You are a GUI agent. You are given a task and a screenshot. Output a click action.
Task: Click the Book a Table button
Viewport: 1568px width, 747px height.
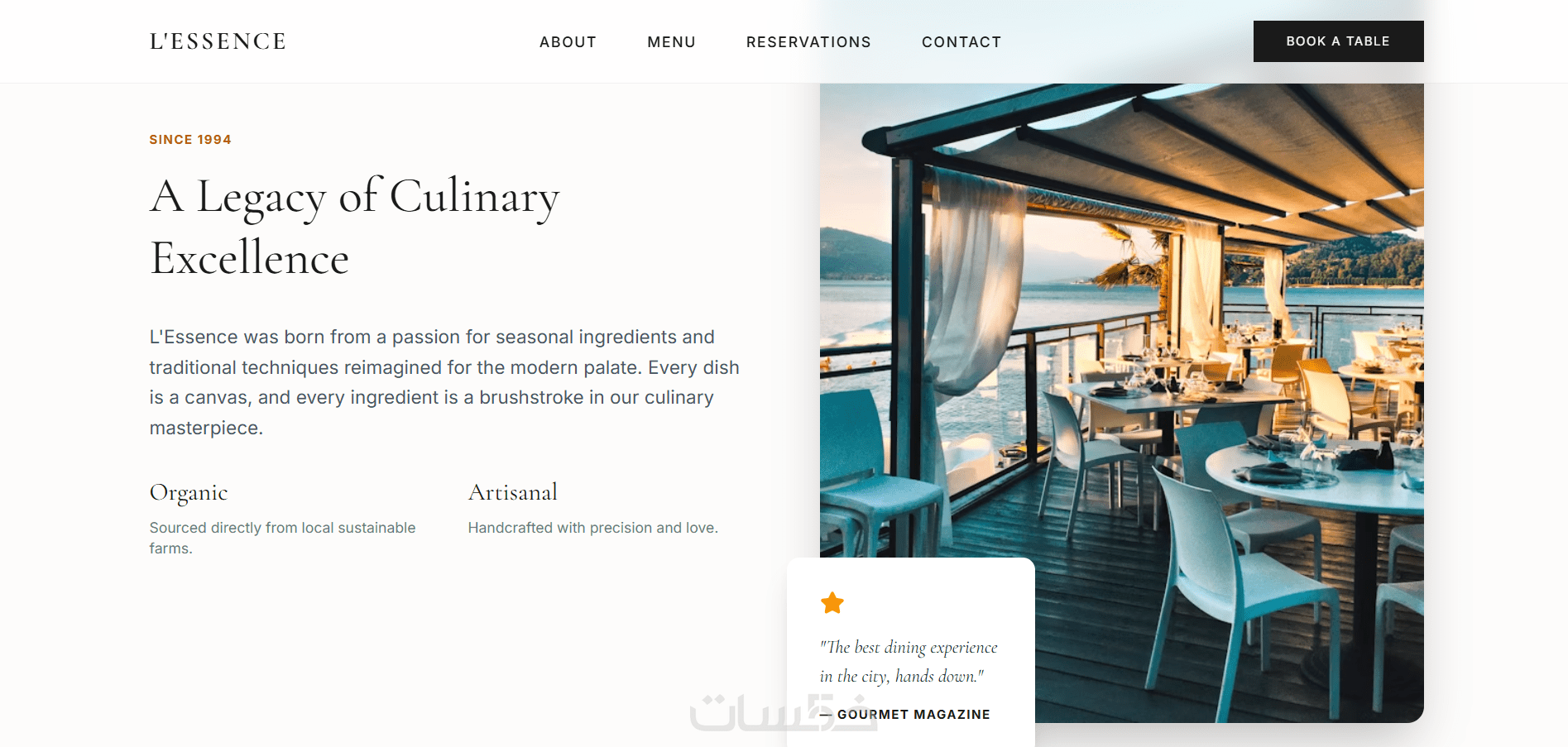1338,41
